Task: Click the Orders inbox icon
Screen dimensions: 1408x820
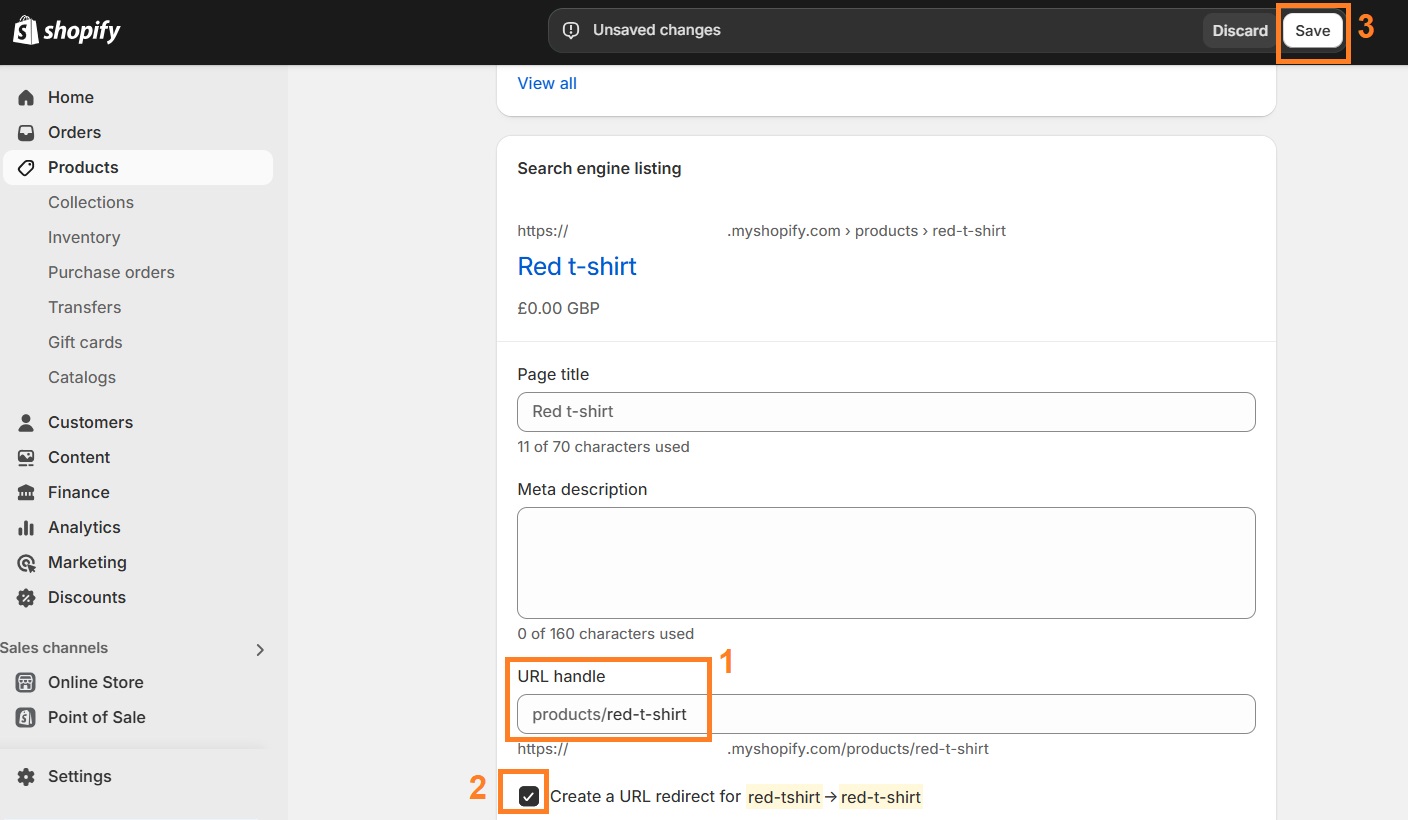Action: pyautogui.click(x=27, y=132)
